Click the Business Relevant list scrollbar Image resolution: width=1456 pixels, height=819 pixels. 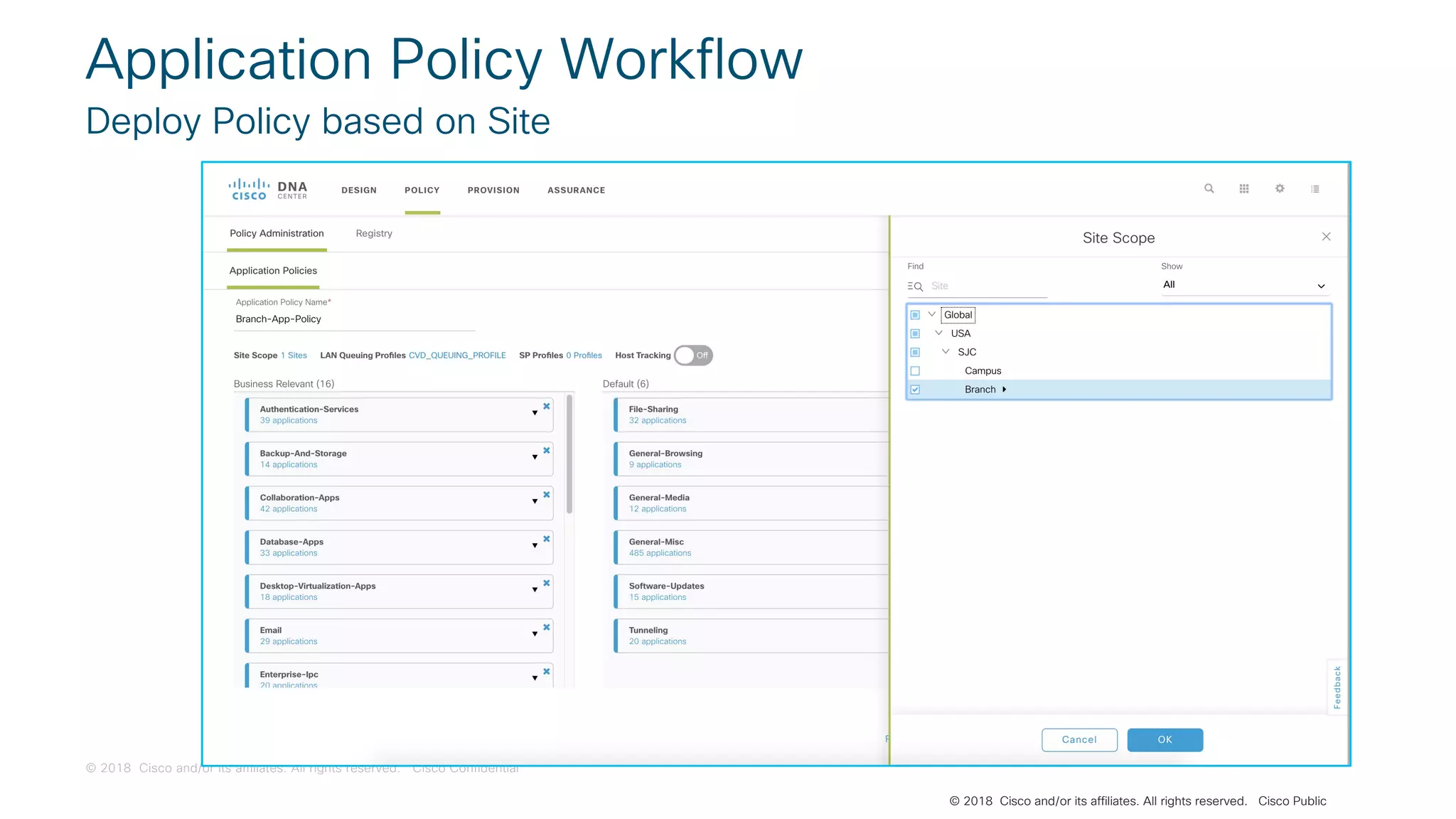click(569, 454)
